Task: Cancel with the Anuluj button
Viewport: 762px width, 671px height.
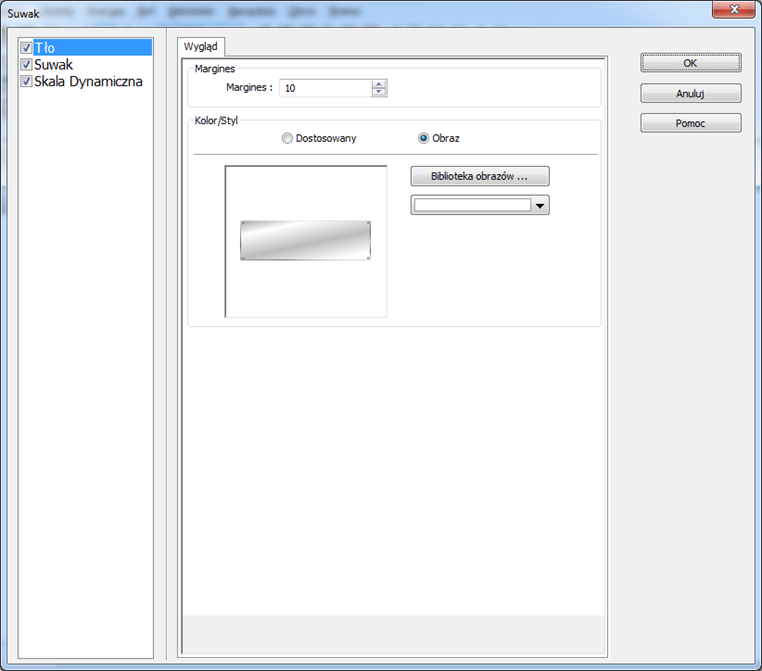Action: (x=691, y=93)
